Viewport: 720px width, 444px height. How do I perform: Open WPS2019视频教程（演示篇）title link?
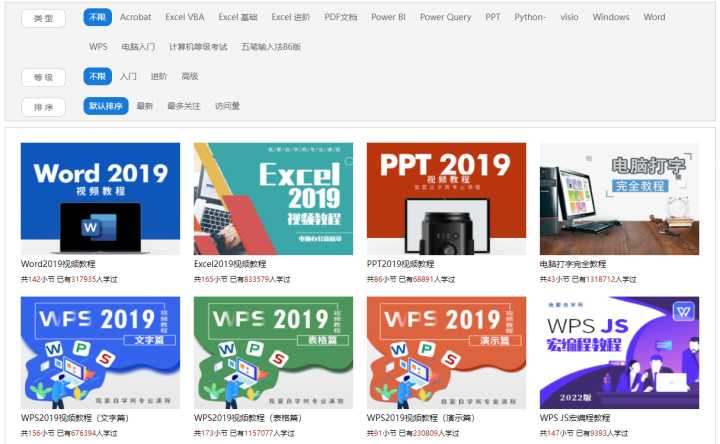click(421, 418)
